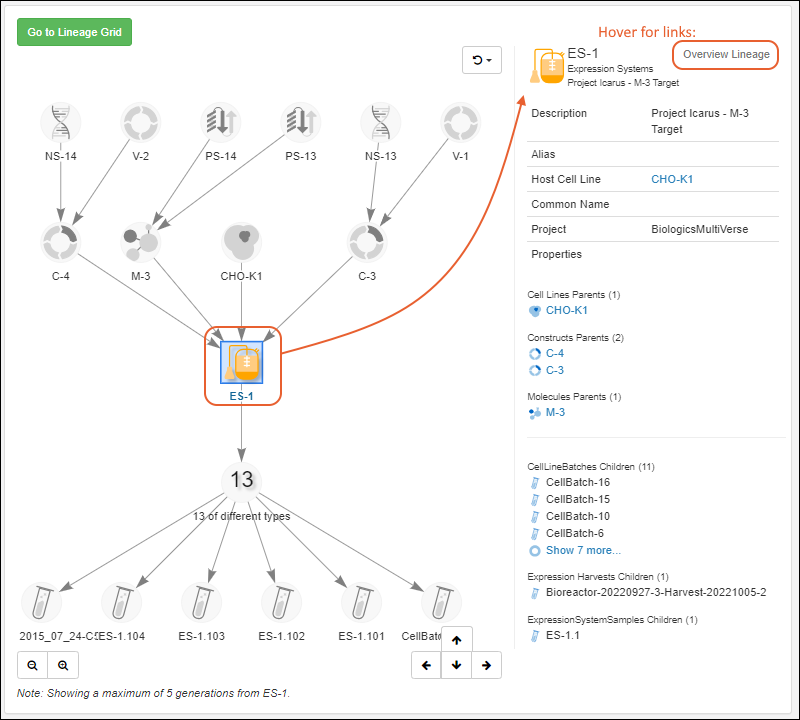Expand the 13 of different types node
Image resolution: width=800 pixels, height=720 pixels.
tap(242, 481)
